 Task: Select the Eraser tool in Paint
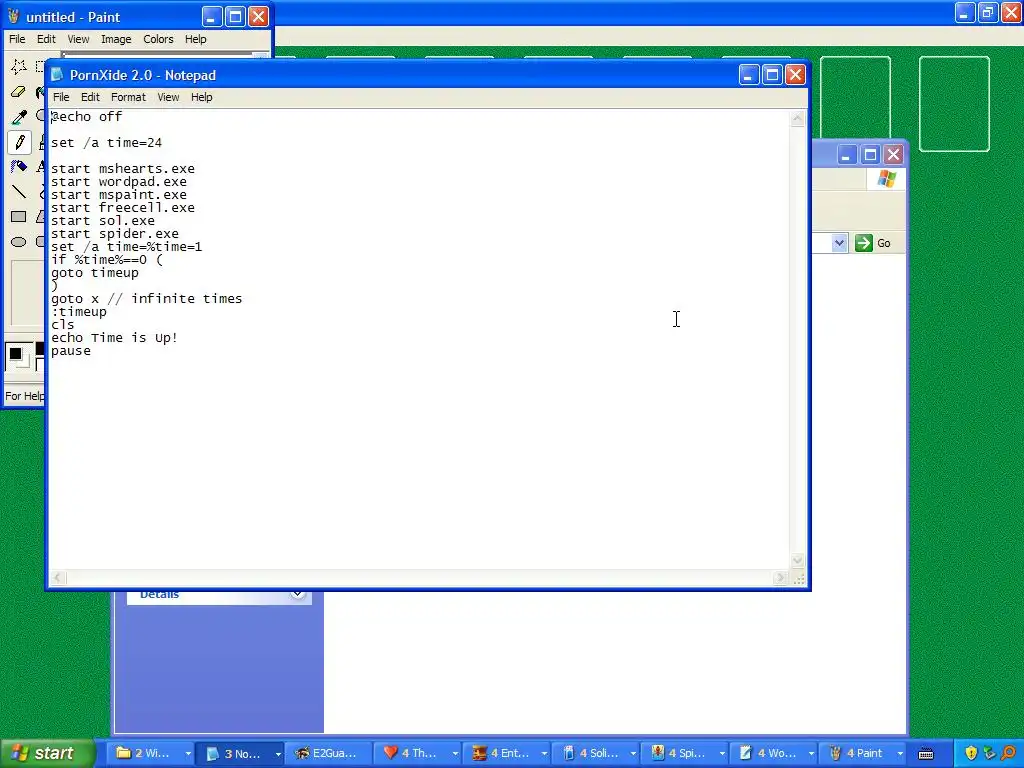pyautogui.click(x=19, y=91)
